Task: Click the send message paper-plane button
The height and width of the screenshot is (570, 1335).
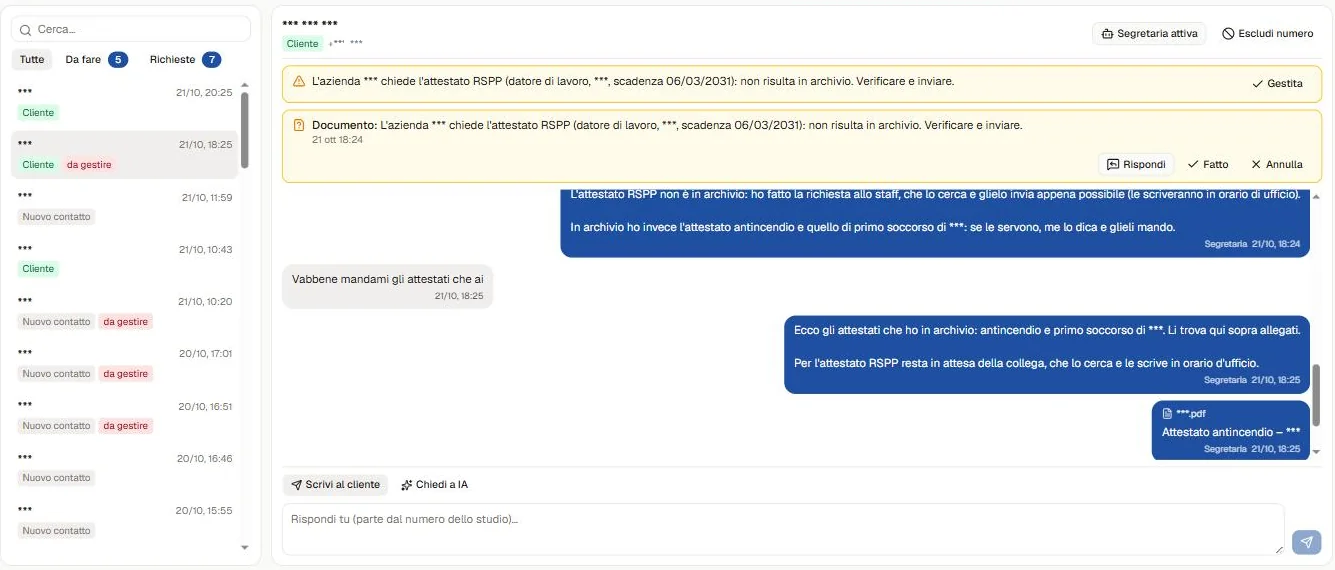Action: [1306, 541]
